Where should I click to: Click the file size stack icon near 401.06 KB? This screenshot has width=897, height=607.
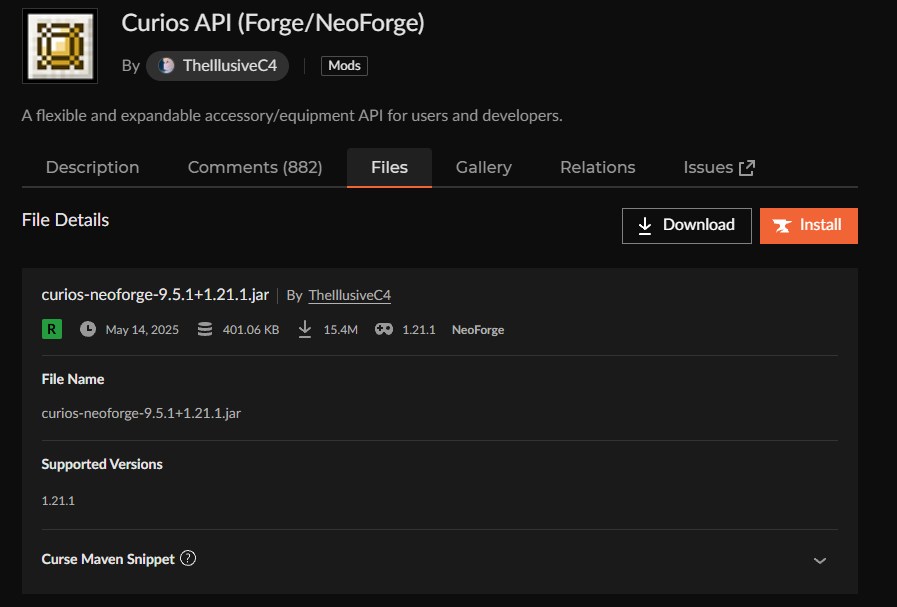[x=205, y=328]
